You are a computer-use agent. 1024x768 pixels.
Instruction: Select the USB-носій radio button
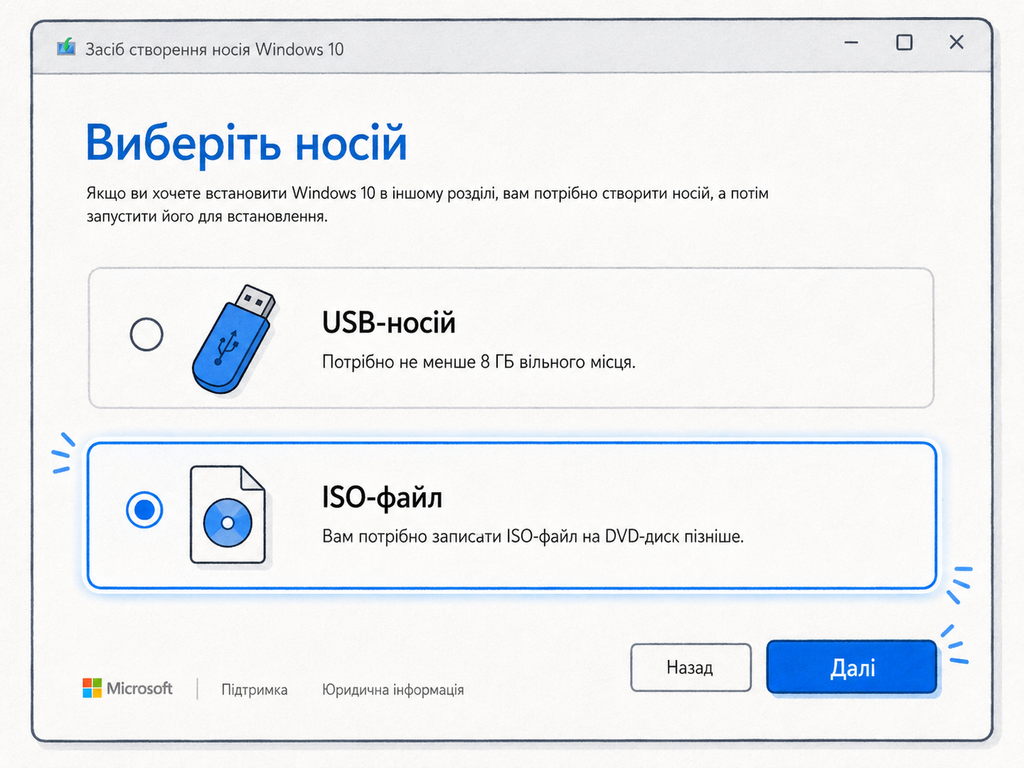tap(146, 334)
